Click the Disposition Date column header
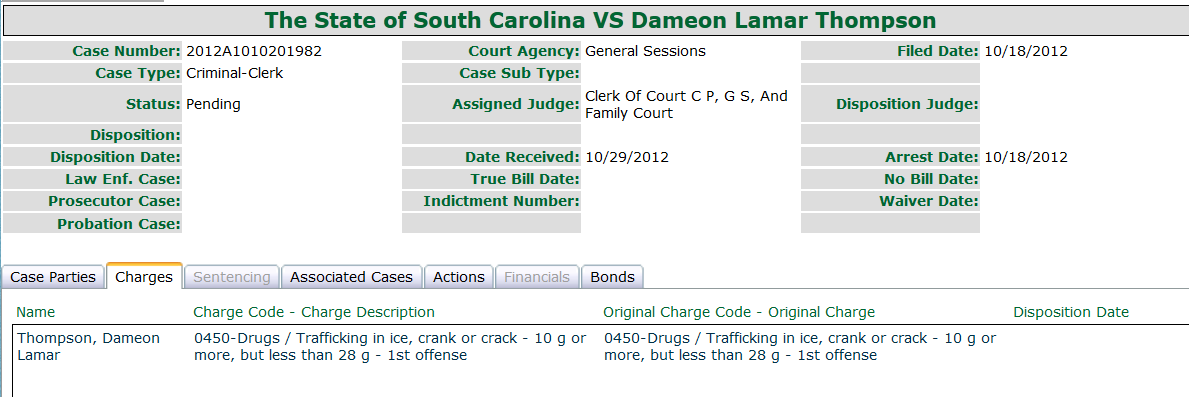The width and height of the screenshot is (1189, 397). click(x=1071, y=312)
